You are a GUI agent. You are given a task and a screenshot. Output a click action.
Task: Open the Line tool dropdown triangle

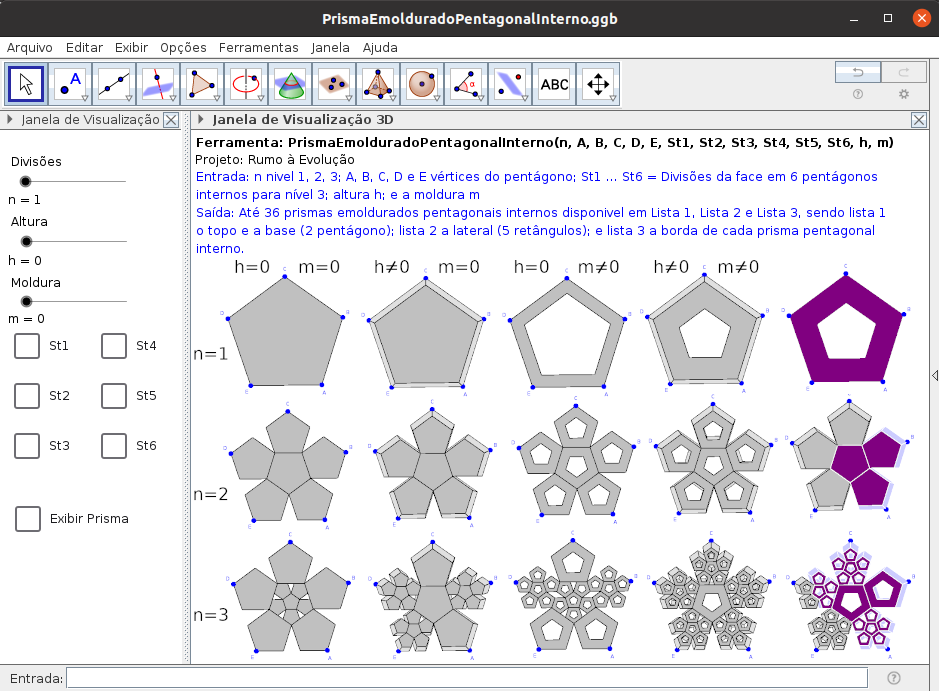click(128, 98)
